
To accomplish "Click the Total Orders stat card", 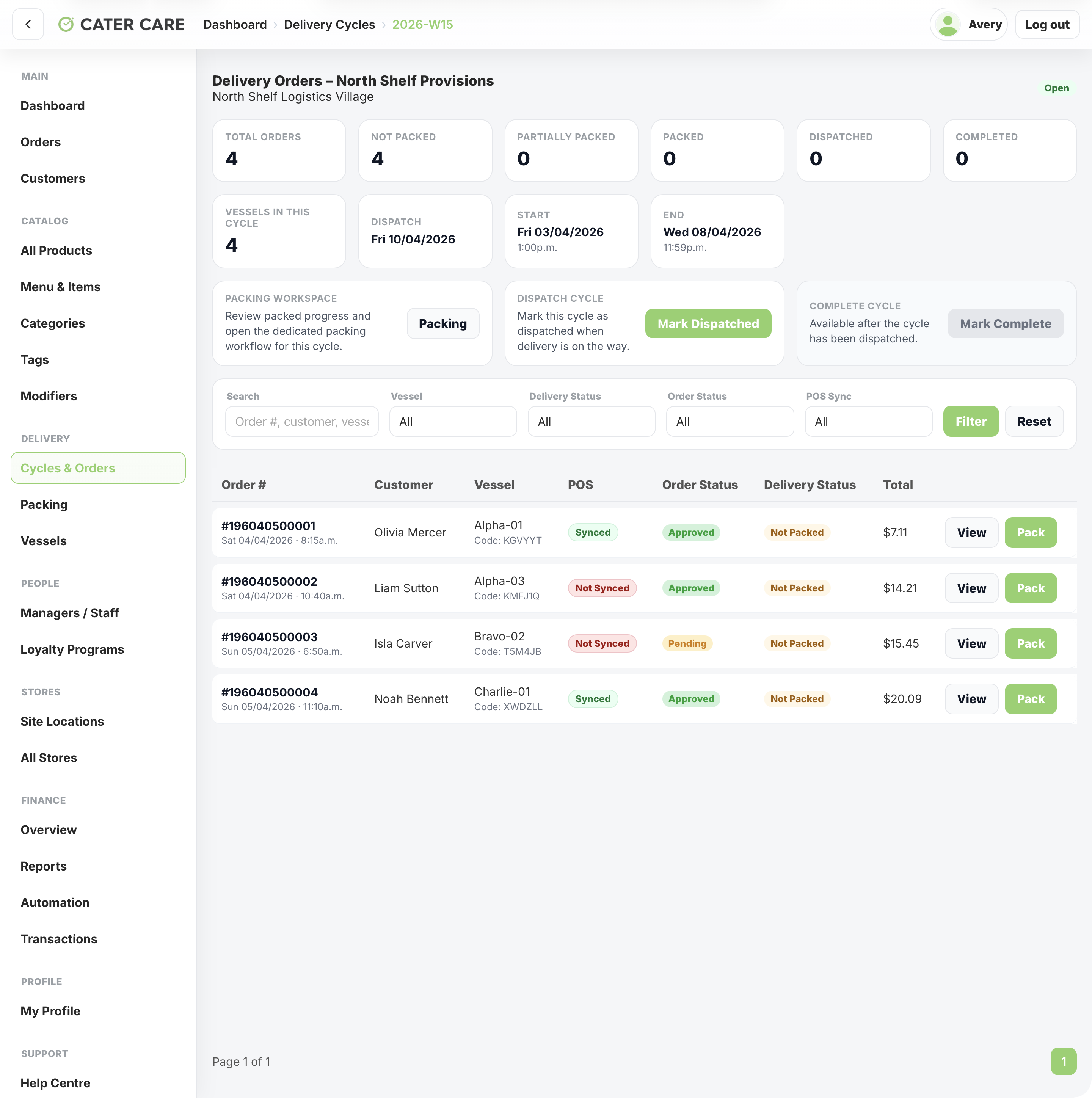I will point(279,150).
